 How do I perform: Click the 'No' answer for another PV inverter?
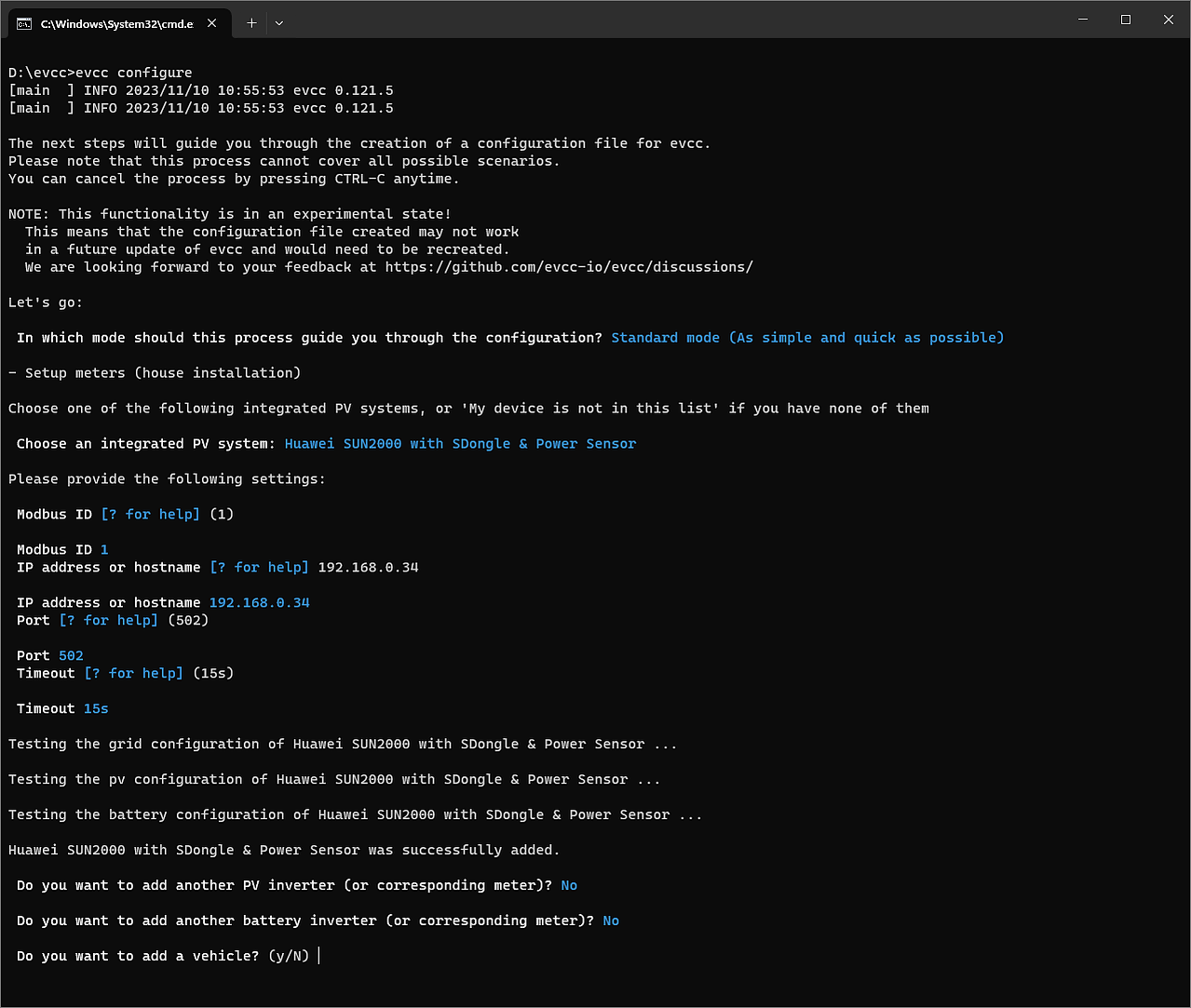pyautogui.click(x=569, y=886)
